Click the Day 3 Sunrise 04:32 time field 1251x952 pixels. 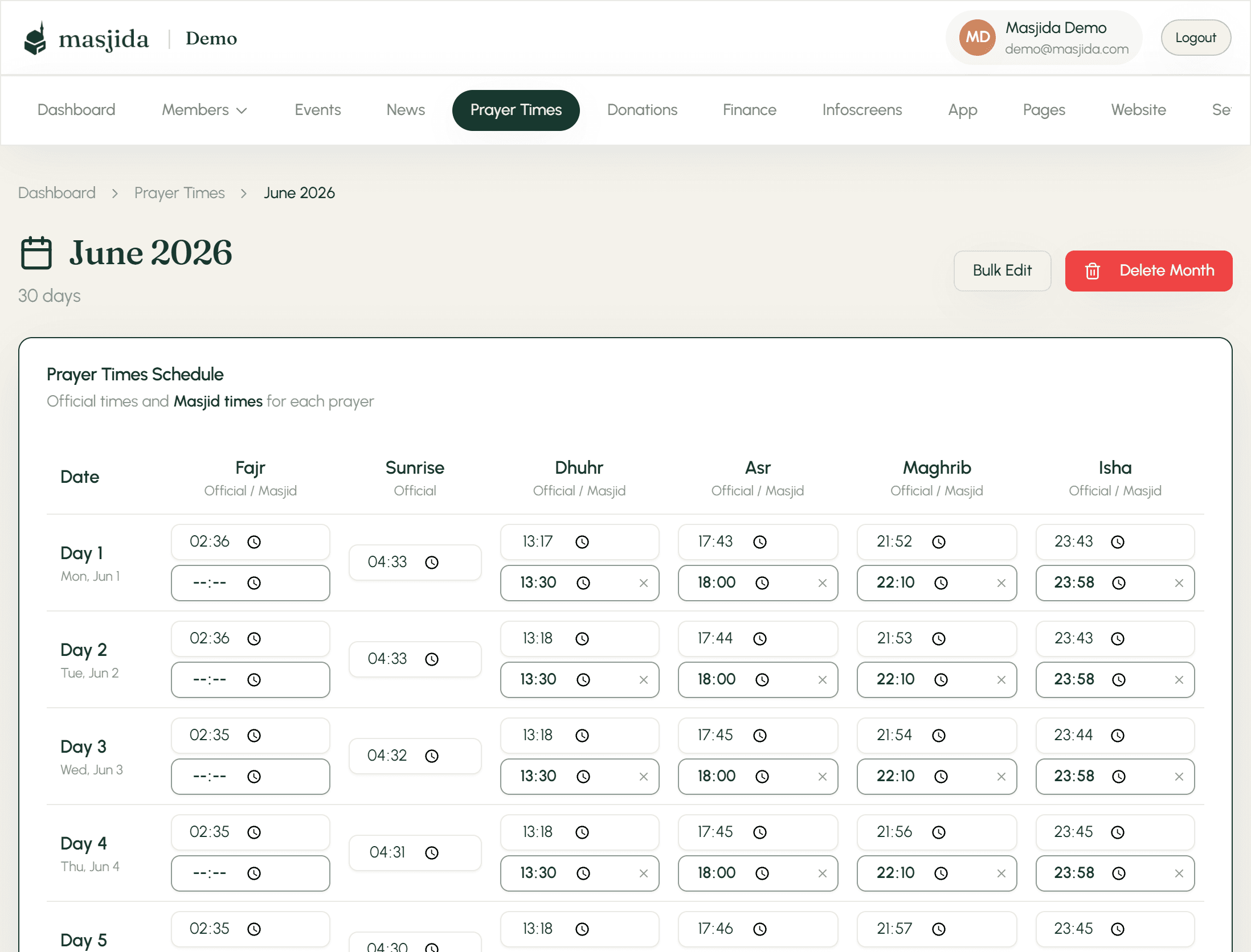coord(415,756)
